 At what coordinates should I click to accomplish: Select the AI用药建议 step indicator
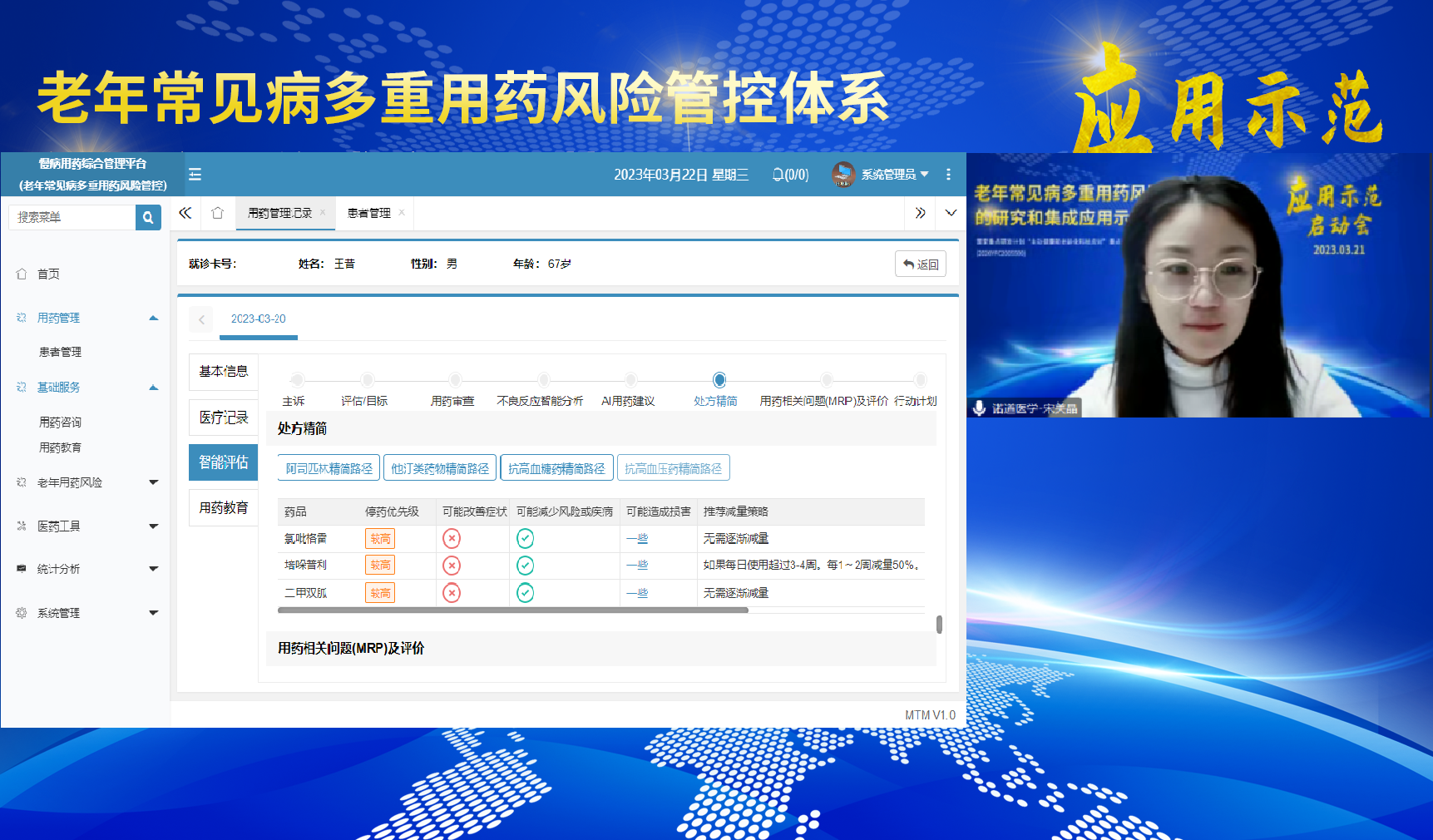click(630, 380)
